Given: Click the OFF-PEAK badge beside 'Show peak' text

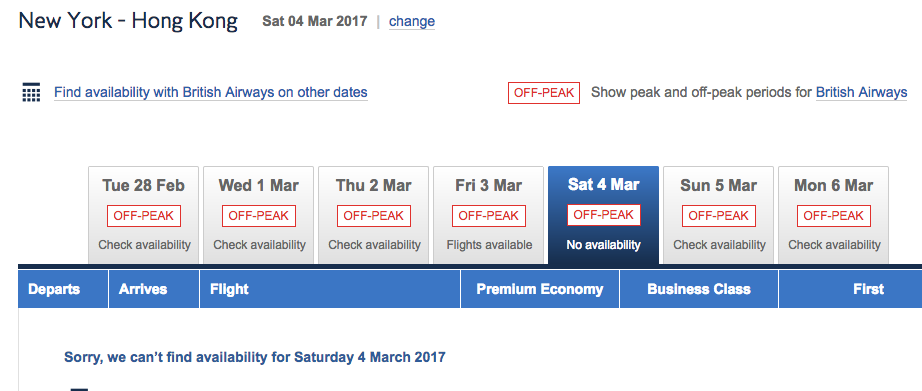Looking at the screenshot, I should 544,93.
